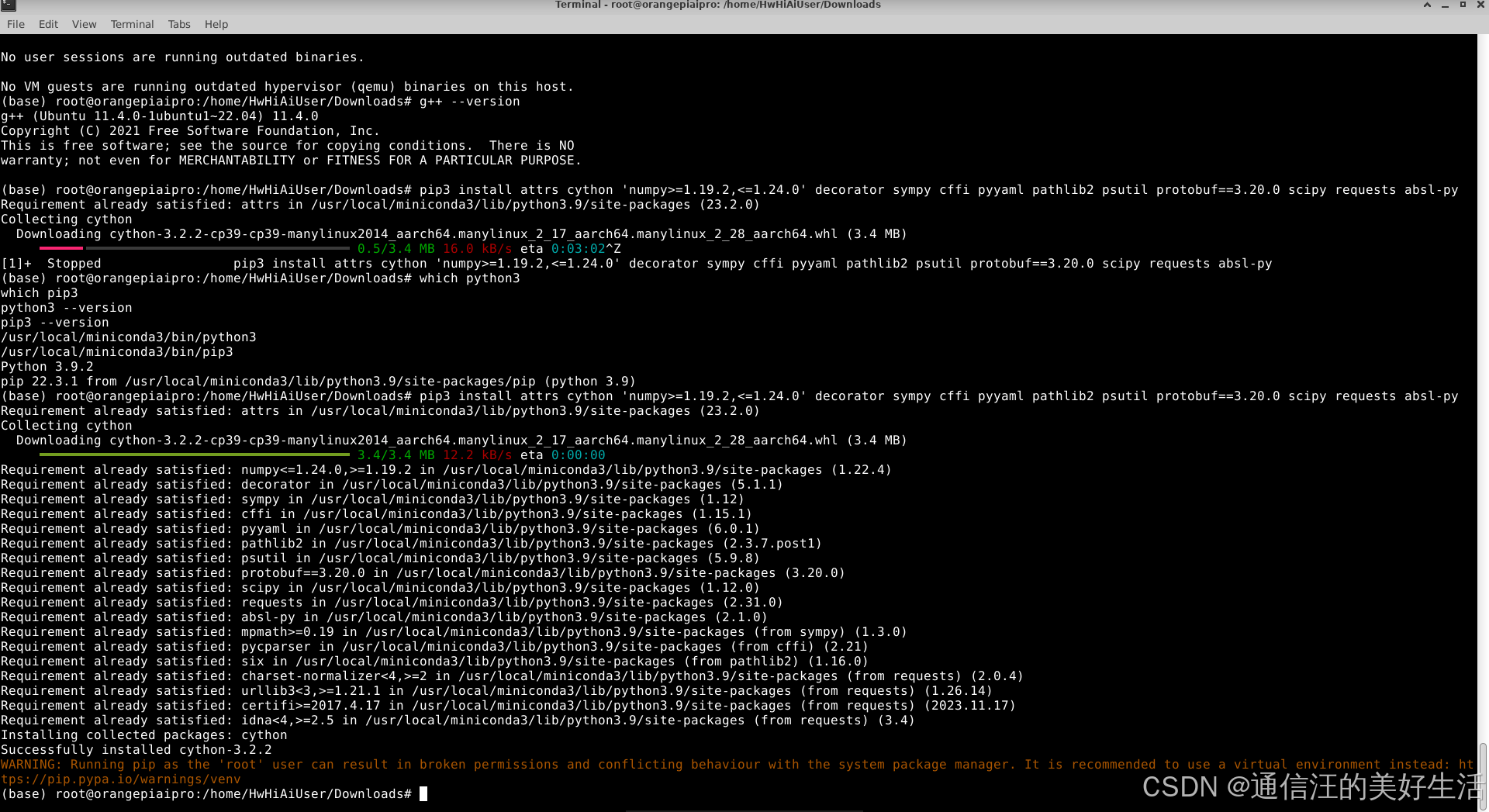1489x812 pixels.
Task: Click the window title text
Action: [718, 5]
